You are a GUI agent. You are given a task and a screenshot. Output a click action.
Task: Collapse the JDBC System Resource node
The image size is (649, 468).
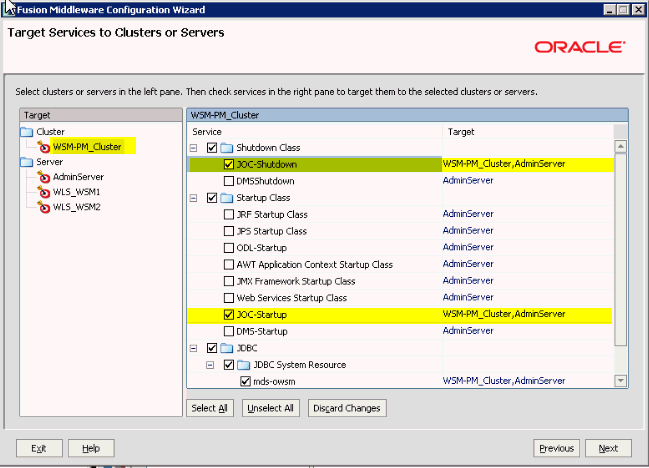210,365
